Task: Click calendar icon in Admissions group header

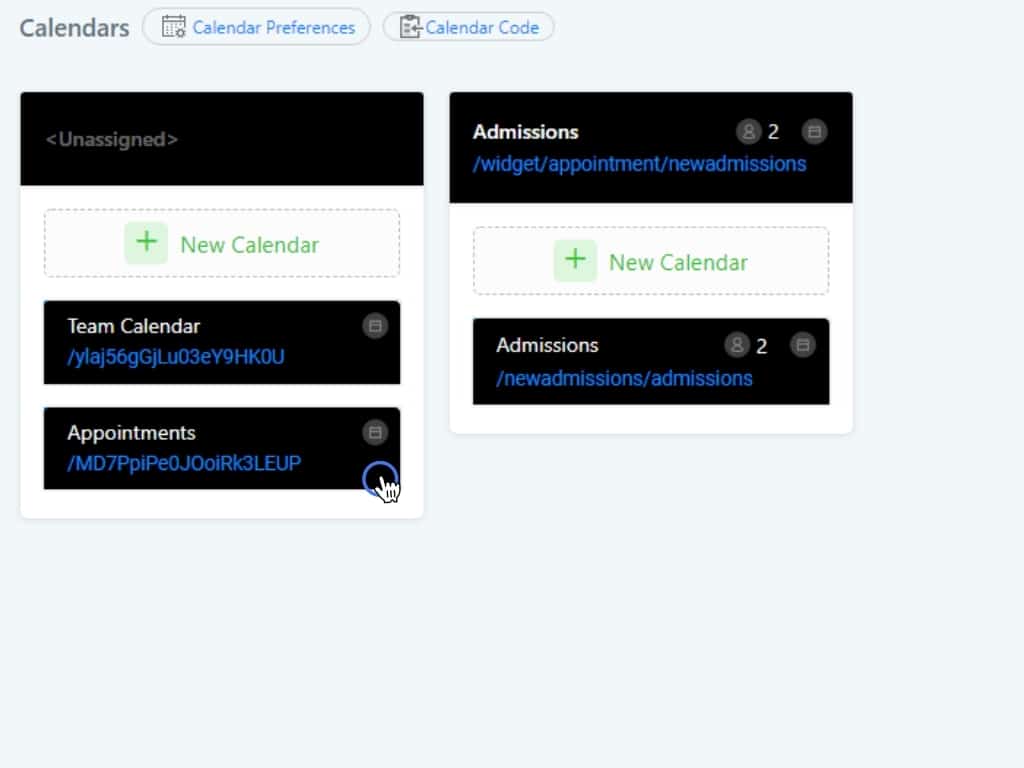Action: coord(814,131)
